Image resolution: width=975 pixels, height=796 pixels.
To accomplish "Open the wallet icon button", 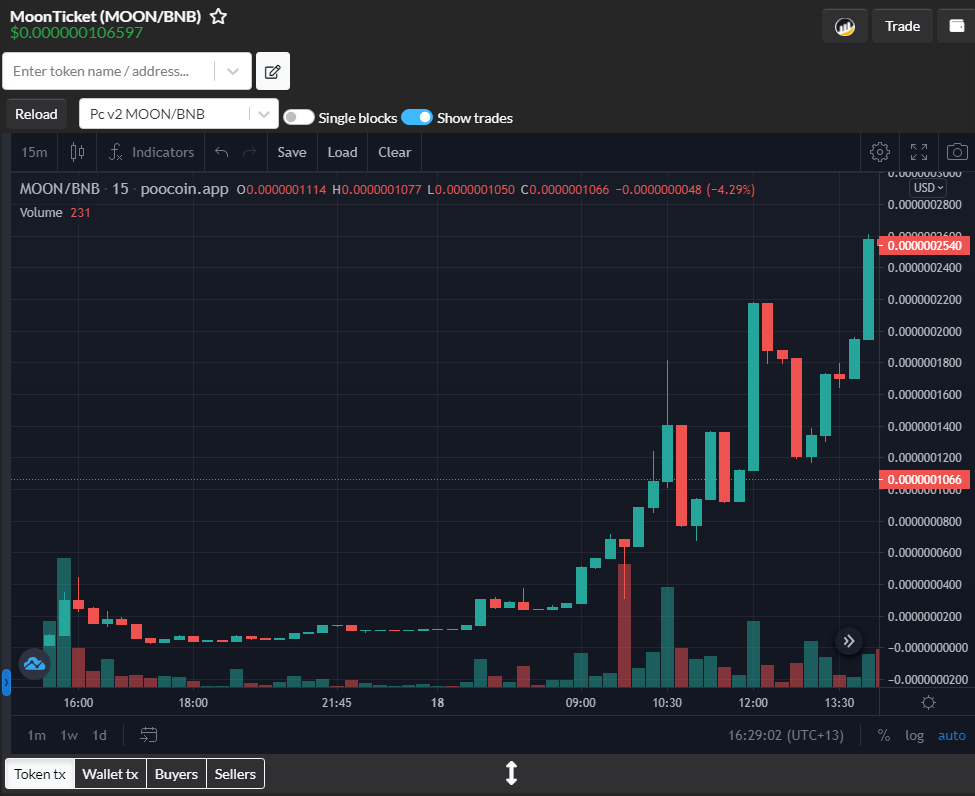I will click(x=956, y=26).
